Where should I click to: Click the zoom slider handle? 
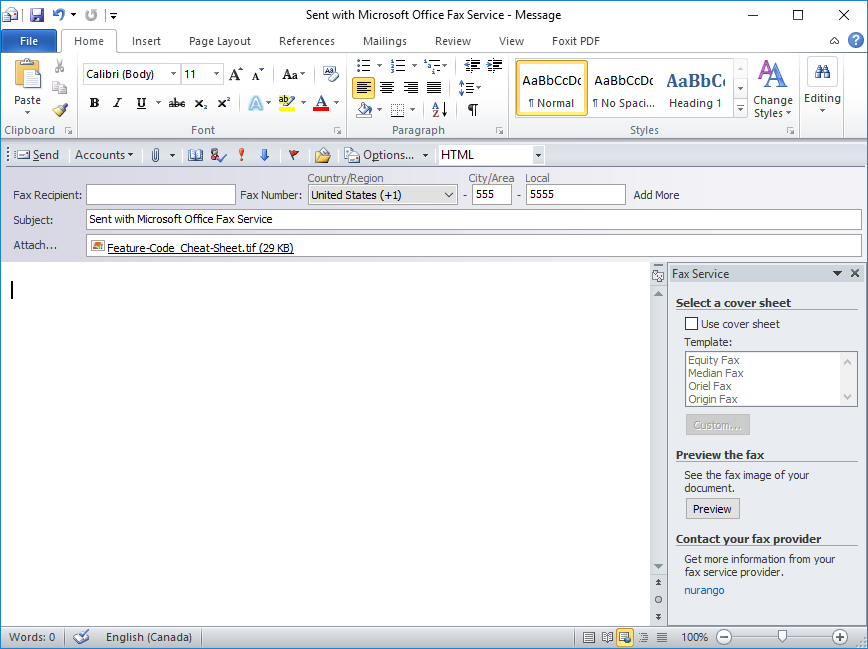click(x=782, y=636)
